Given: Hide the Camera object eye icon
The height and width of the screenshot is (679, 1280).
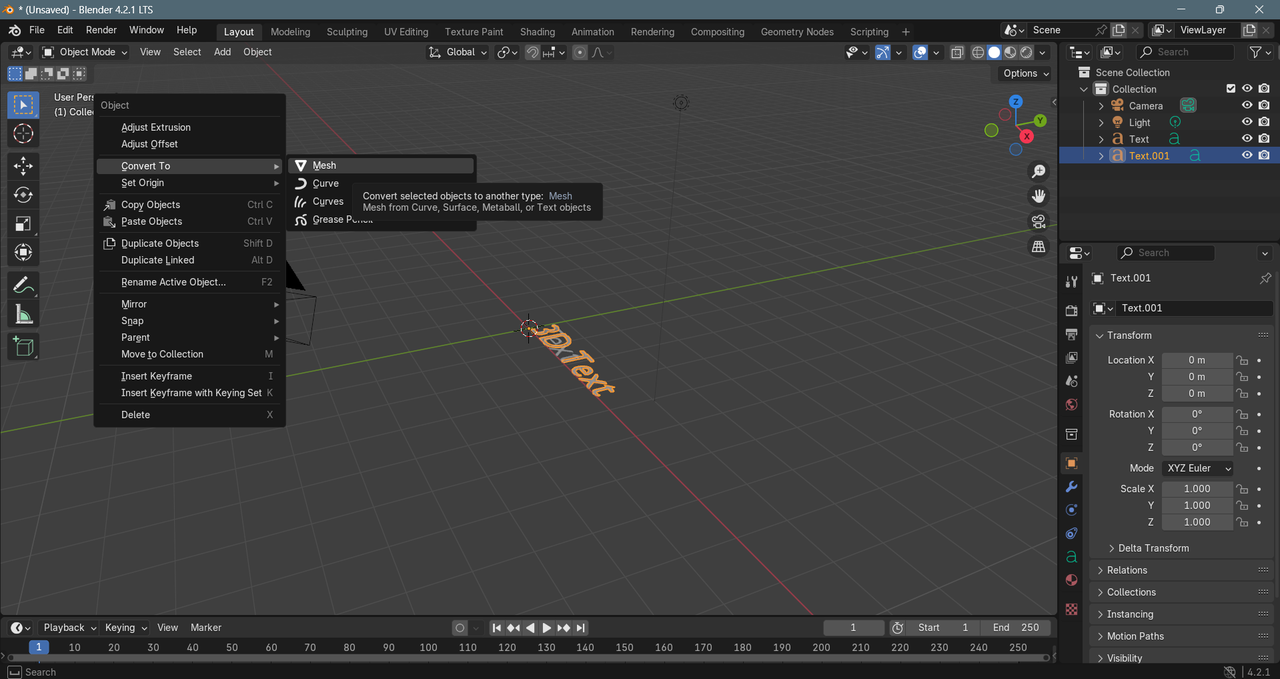Looking at the screenshot, I should (1247, 105).
